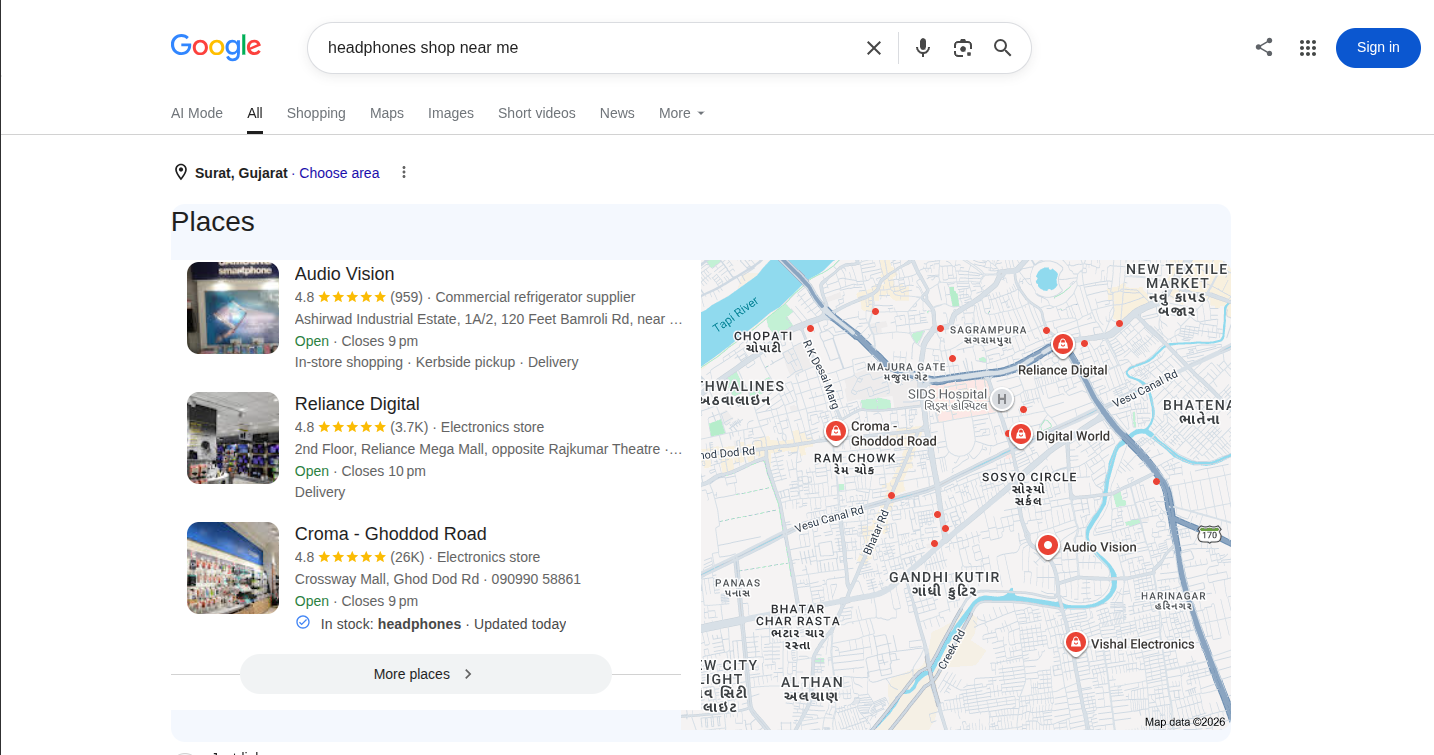Click Map data ©2026 attribution
Image resolution: width=1434 pixels, height=755 pixels.
coord(1185,721)
